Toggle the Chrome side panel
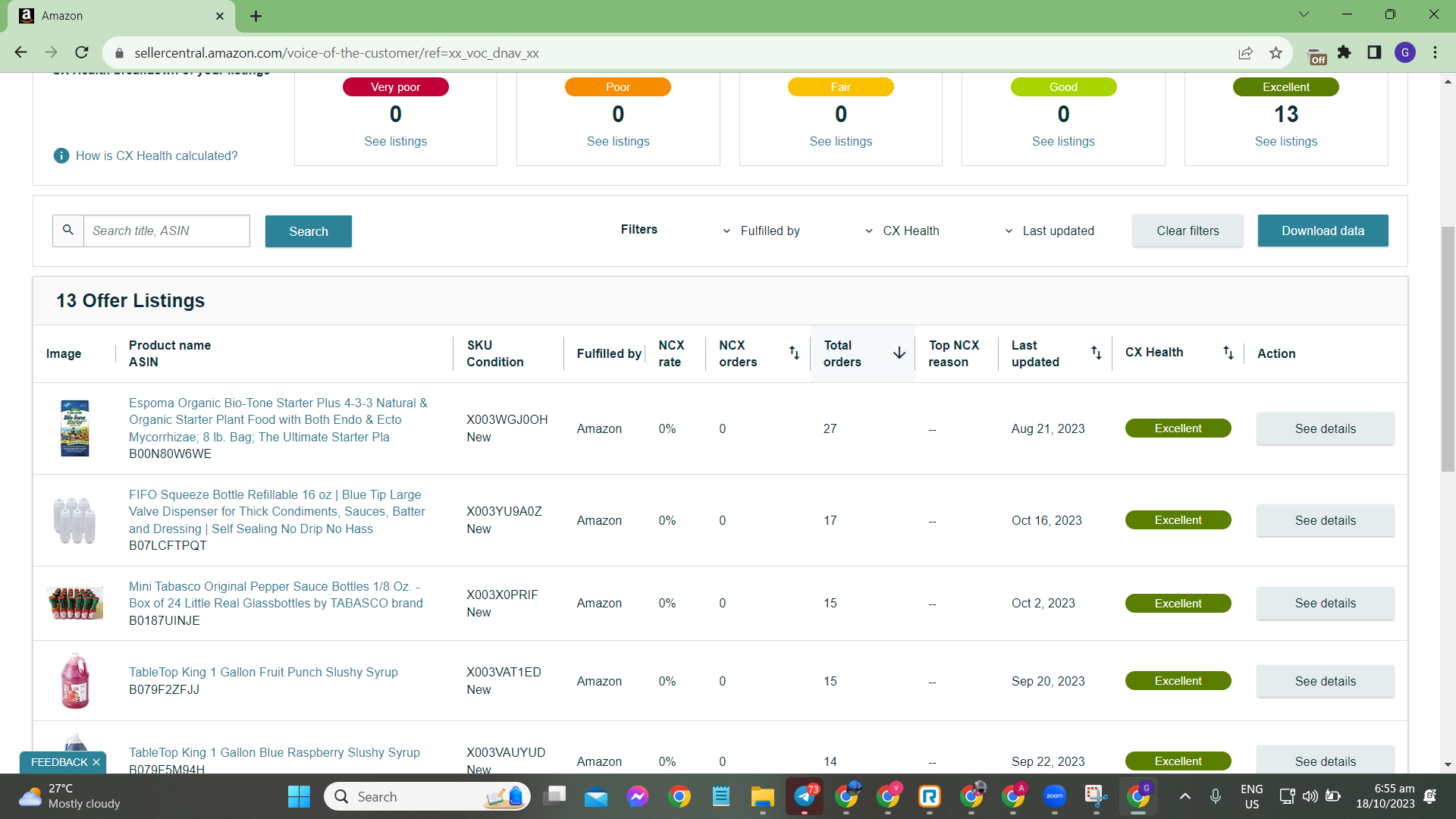Screen dimensions: 1456x819 [x=1374, y=52]
